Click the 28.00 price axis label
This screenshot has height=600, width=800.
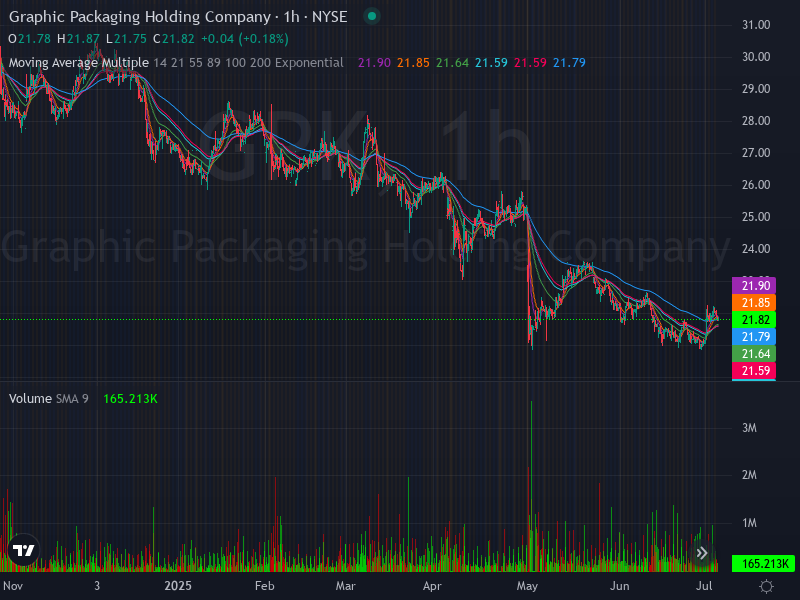tap(756, 121)
